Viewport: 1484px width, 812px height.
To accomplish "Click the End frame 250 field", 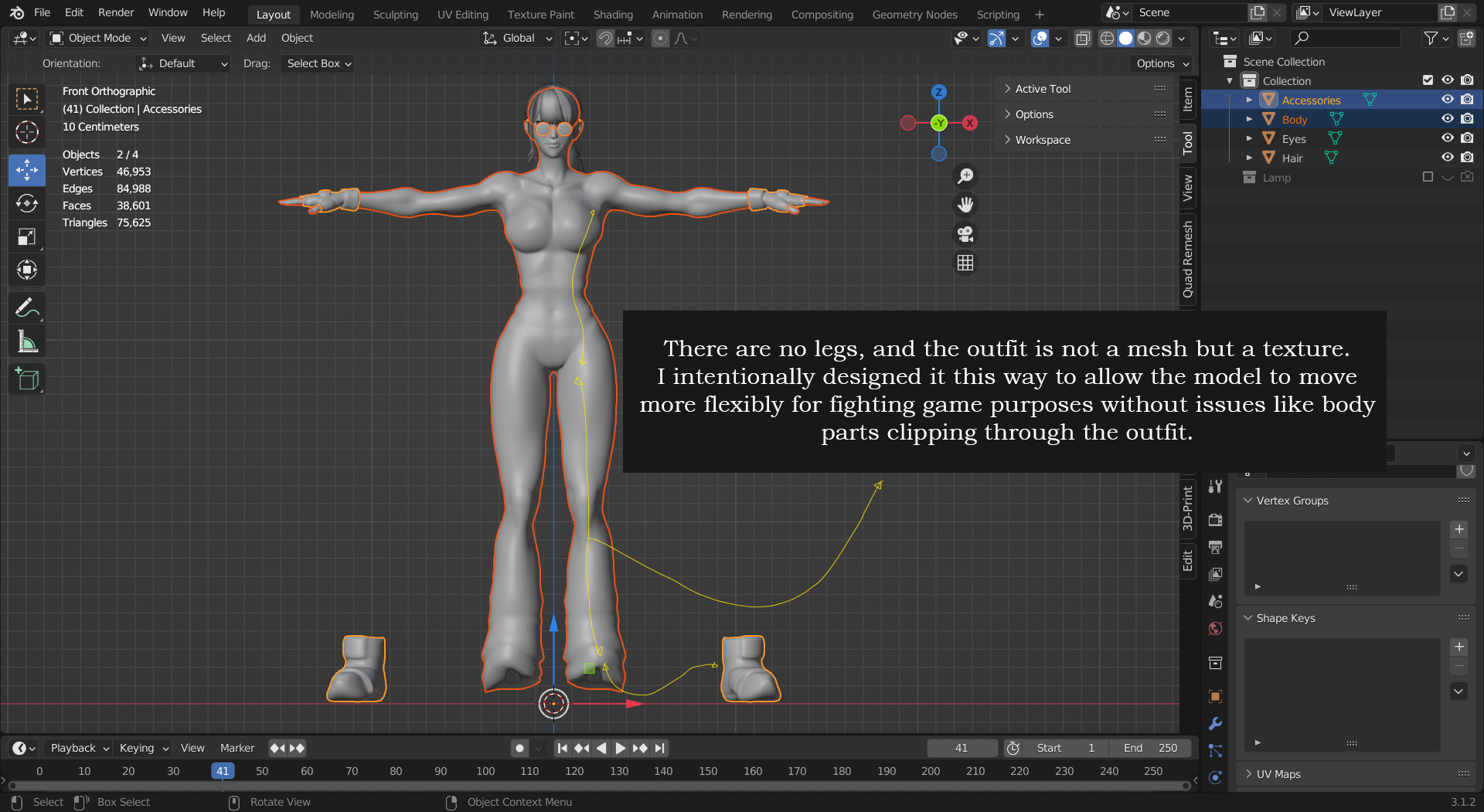I will (1152, 748).
